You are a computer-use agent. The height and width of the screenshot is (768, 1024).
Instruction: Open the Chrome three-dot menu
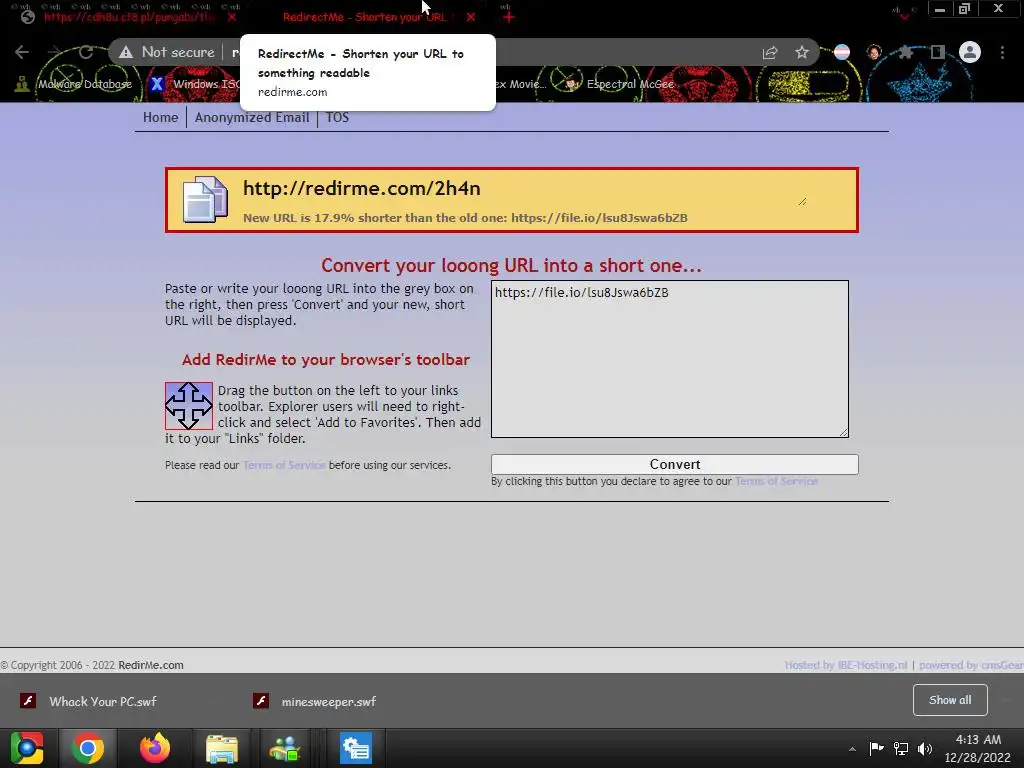point(1002,52)
